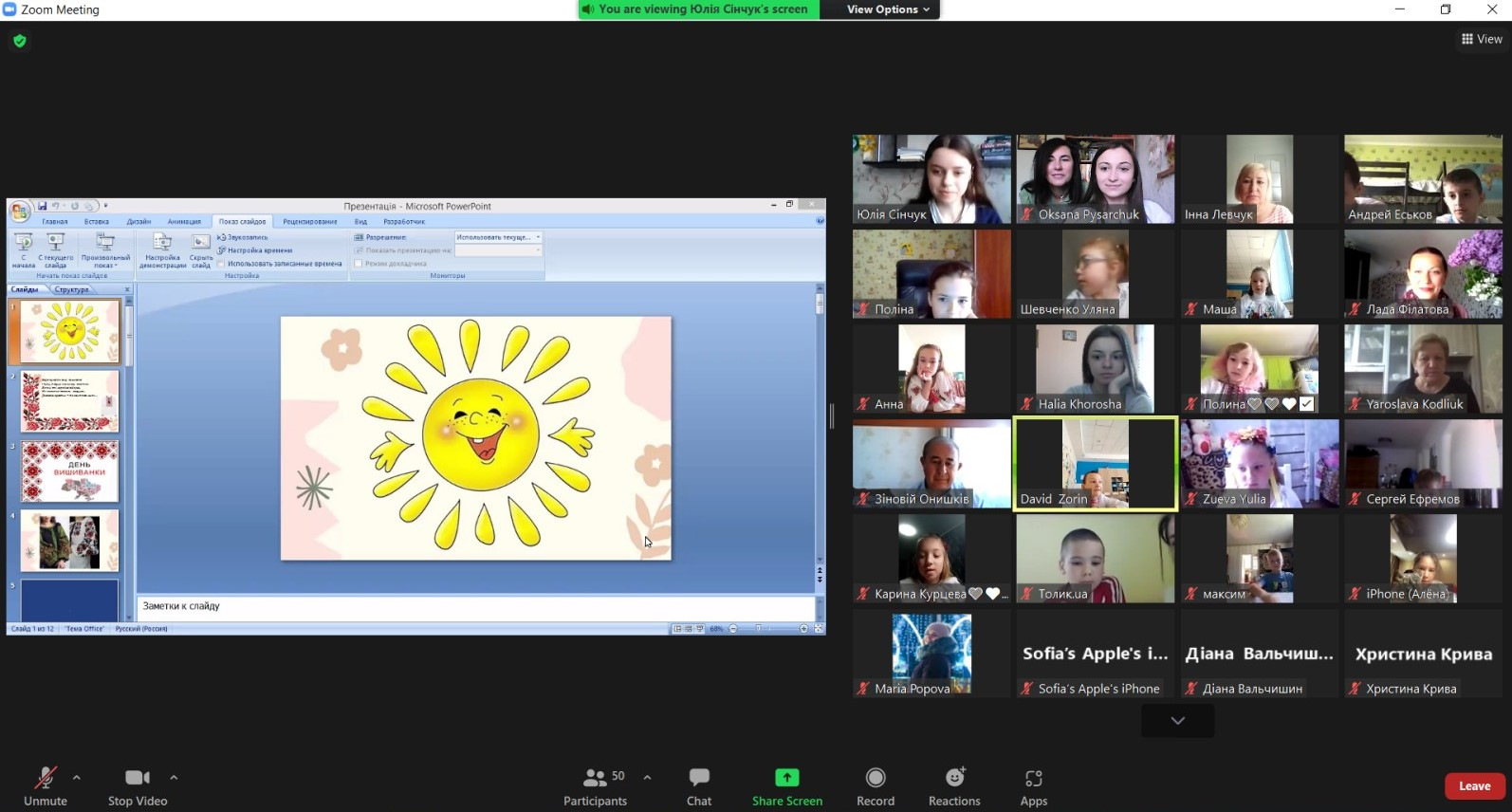Expand the participants options arrow

pos(647,777)
